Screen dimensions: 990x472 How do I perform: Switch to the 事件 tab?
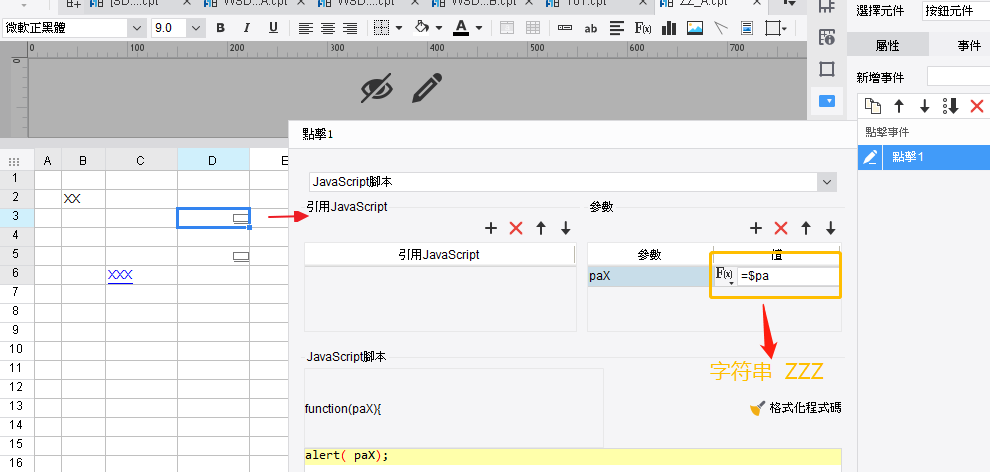[x=969, y=45]
